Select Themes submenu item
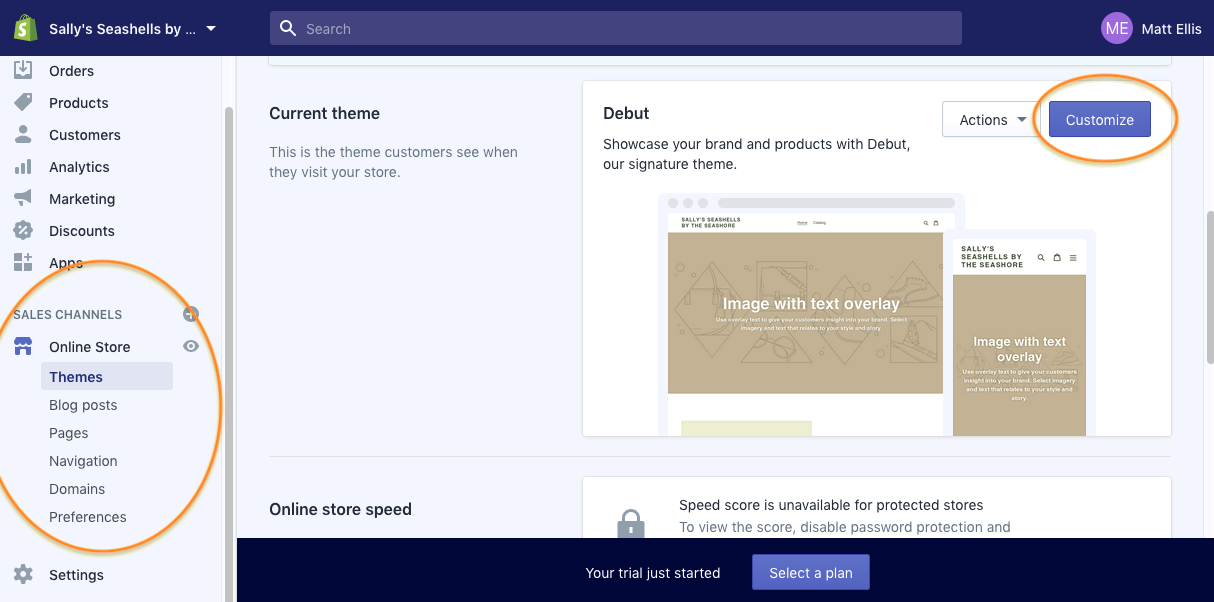Screen dimensions: 1214x602 point(107,377)
